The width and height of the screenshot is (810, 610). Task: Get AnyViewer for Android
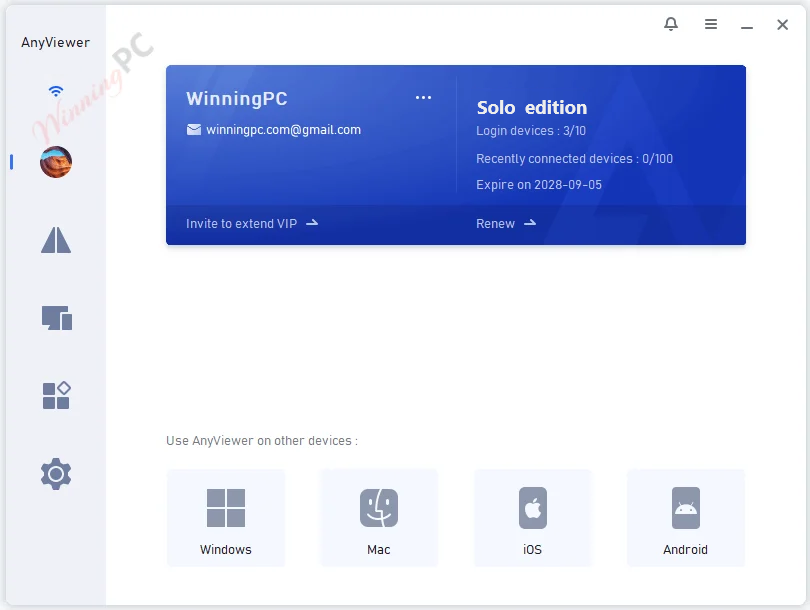(686, 518)
